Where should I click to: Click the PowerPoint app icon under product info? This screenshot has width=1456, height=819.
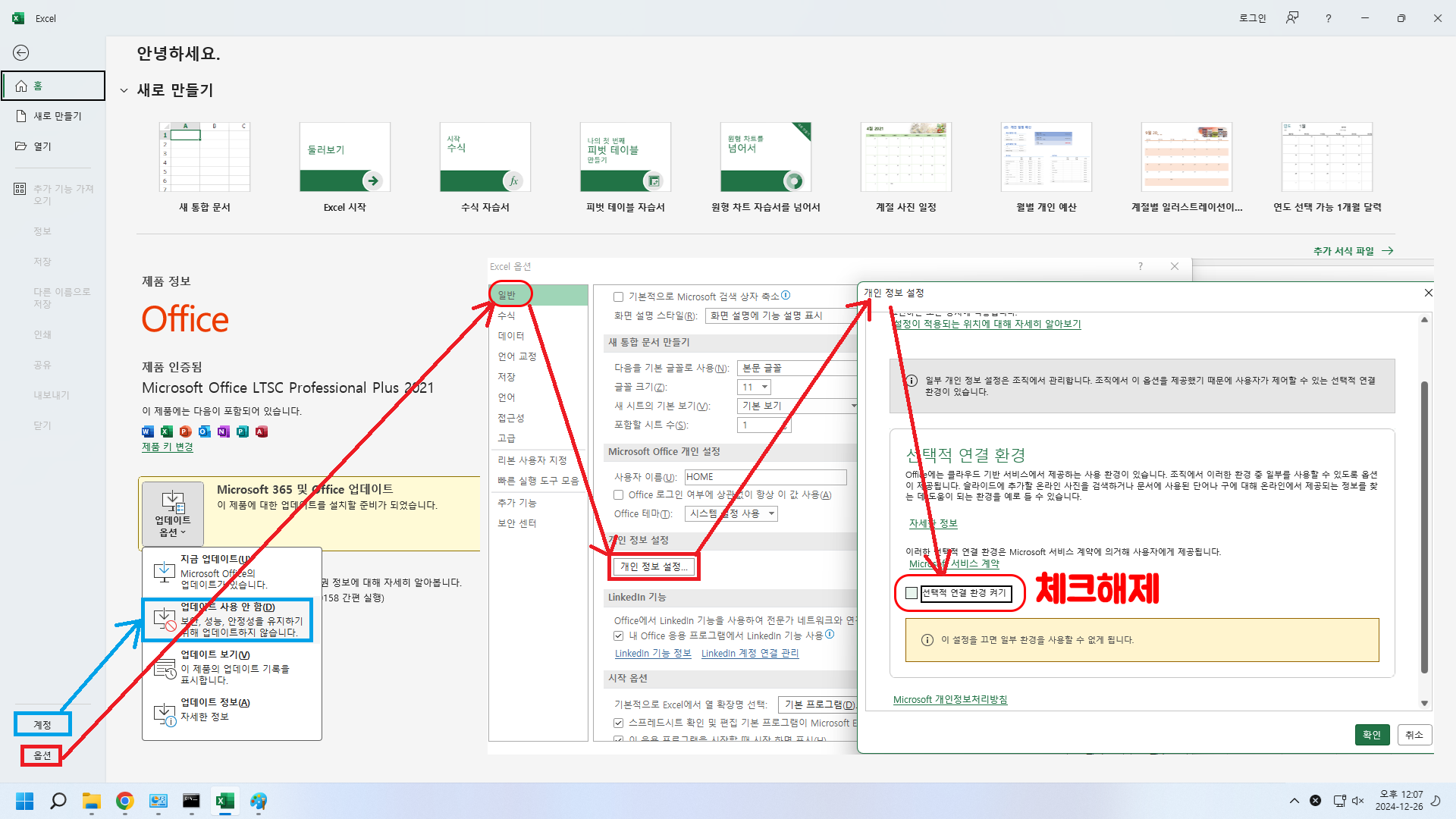tap(186, 431)
